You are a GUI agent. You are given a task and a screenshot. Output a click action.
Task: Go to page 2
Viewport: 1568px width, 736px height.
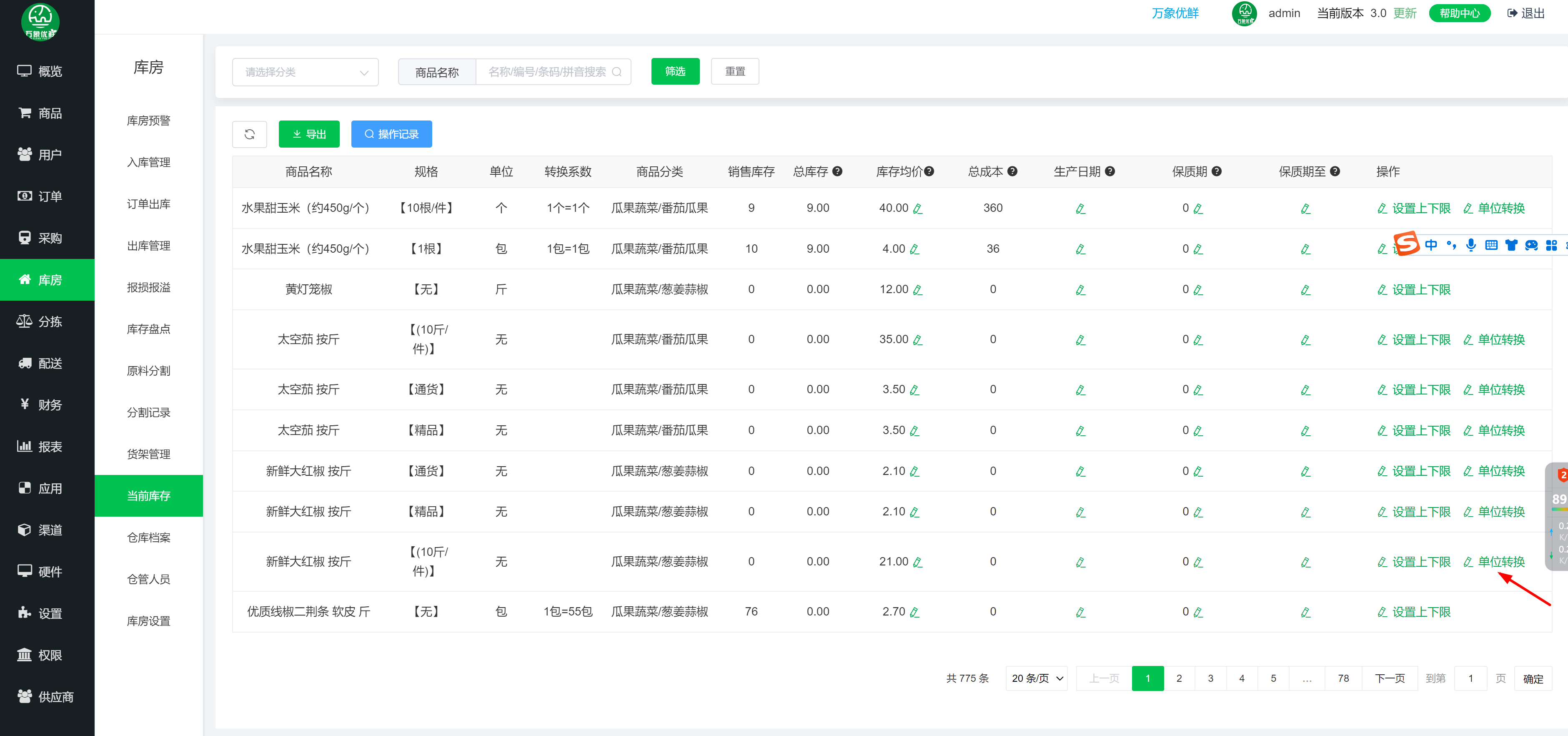[x=1179, y=678]
